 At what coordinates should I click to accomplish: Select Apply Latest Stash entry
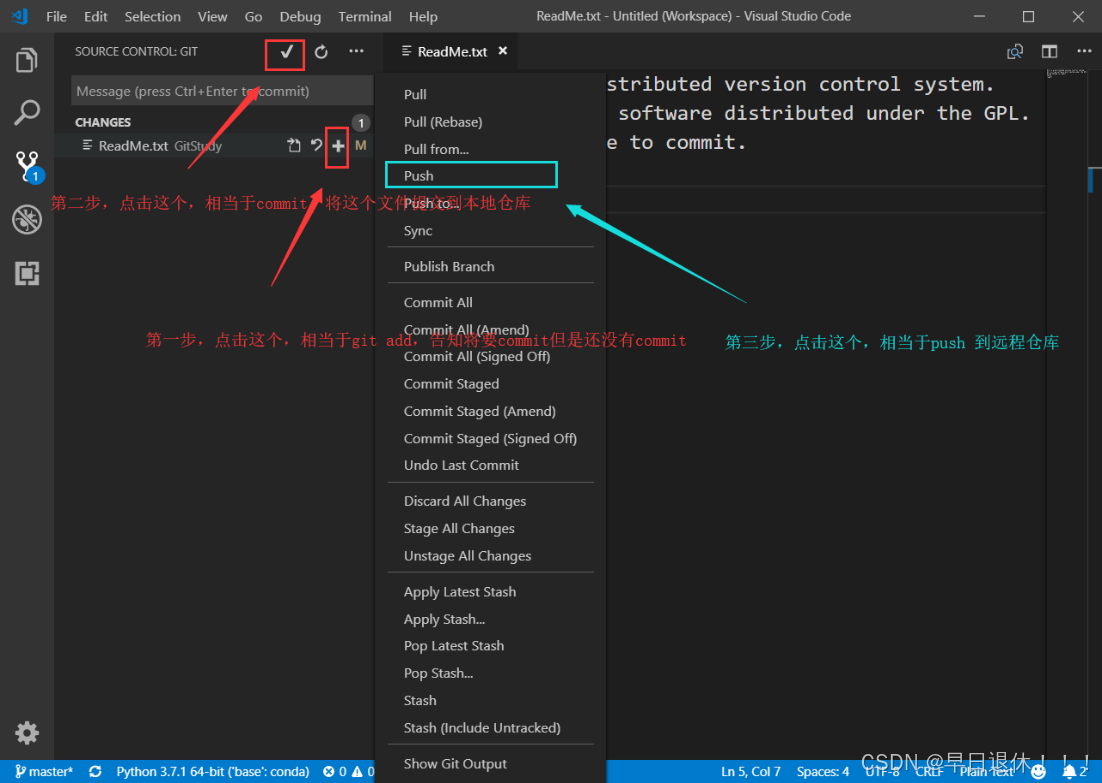(491, 592)
